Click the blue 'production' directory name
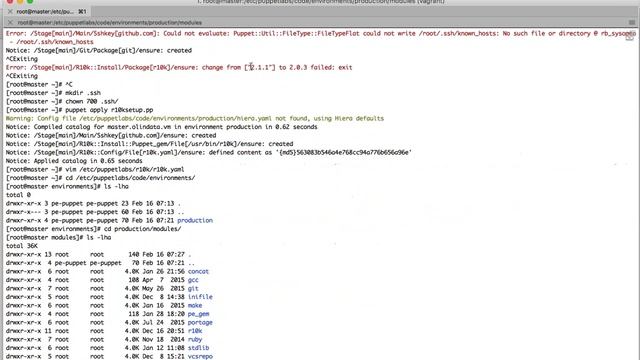 point(195,220)
